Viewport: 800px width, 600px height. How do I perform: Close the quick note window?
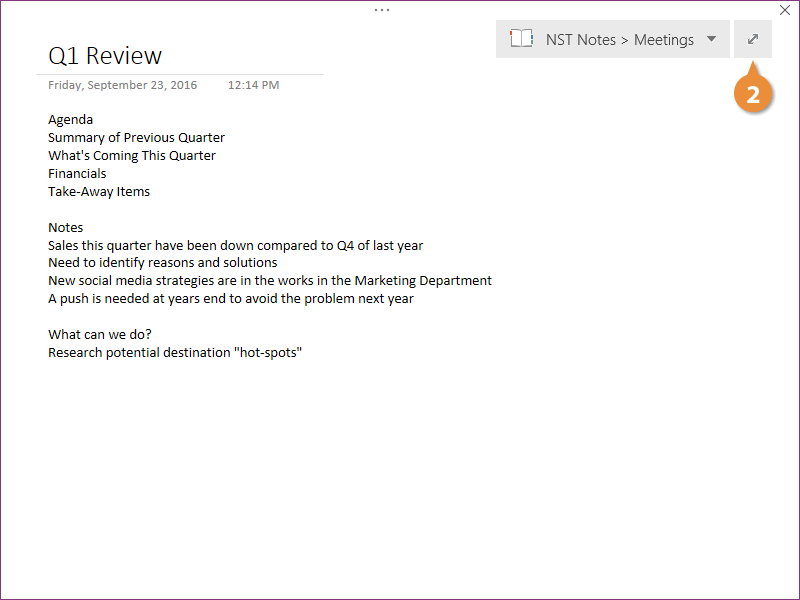pyautogui.click(x=785, y=10)
